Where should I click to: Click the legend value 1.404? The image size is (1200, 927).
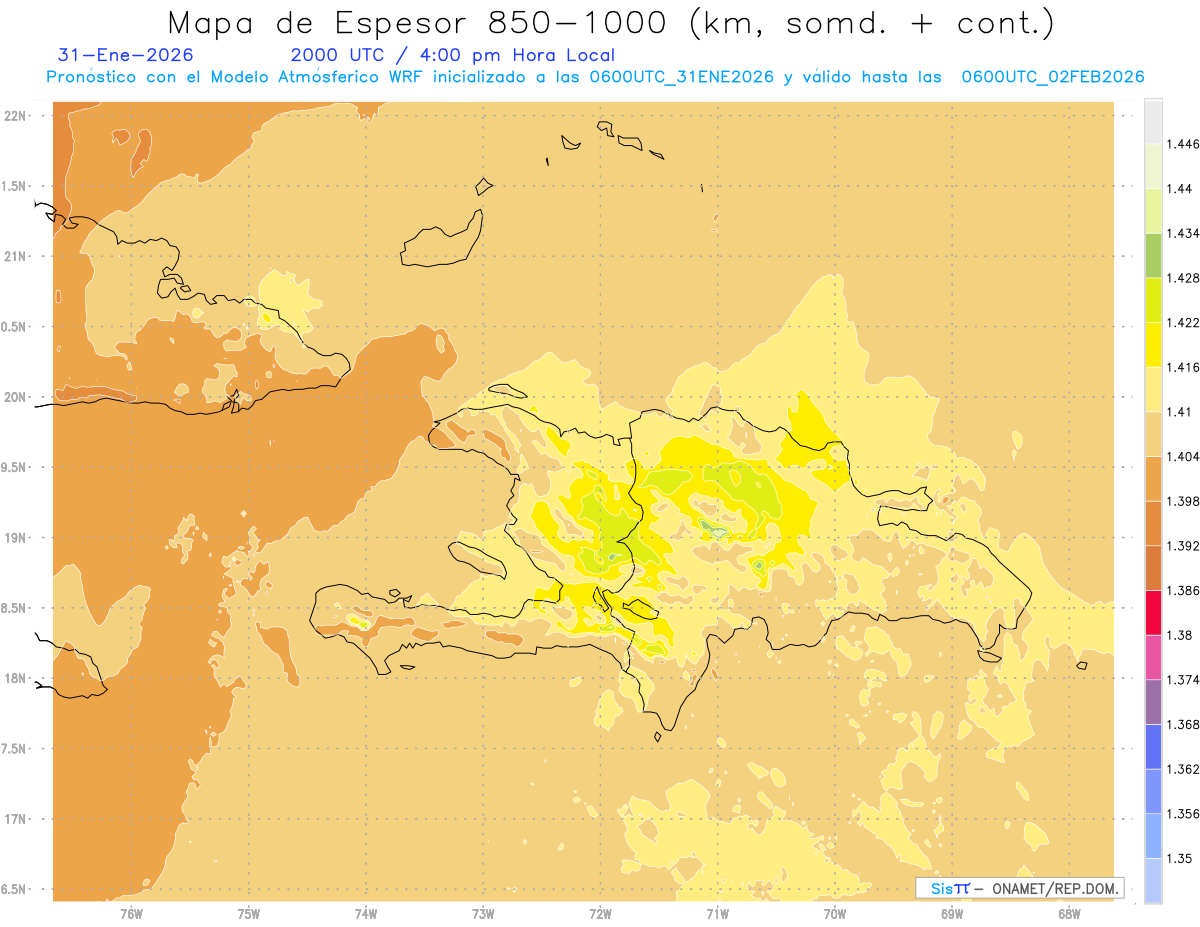pos(1185,456)
